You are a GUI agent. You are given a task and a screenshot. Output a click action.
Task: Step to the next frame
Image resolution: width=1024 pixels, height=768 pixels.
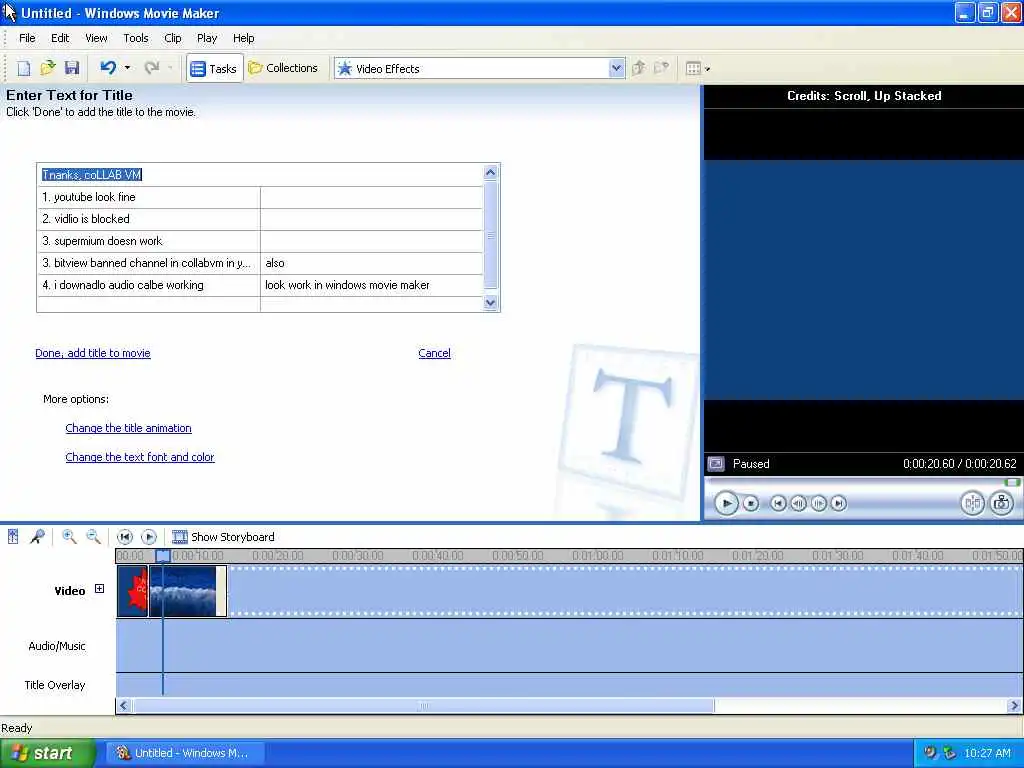pos(818,504)
